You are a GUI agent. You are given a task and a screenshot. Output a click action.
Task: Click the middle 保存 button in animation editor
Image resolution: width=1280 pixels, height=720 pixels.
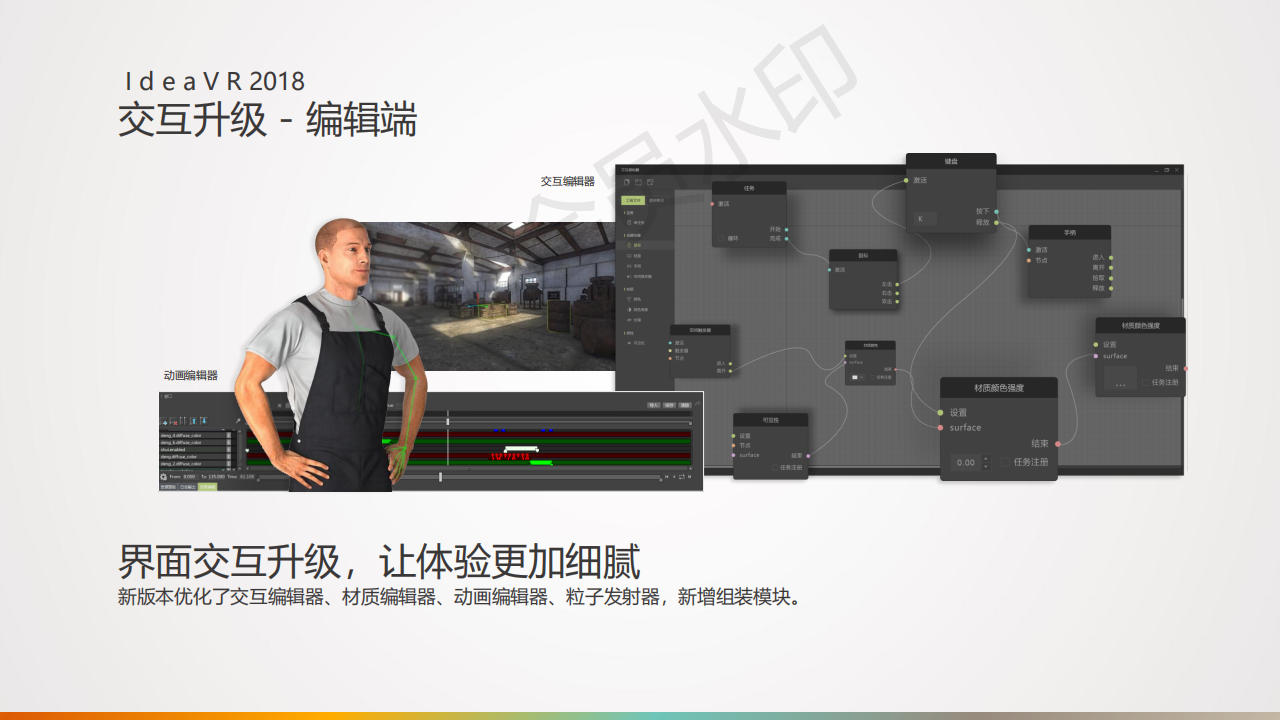click(669, 405)
